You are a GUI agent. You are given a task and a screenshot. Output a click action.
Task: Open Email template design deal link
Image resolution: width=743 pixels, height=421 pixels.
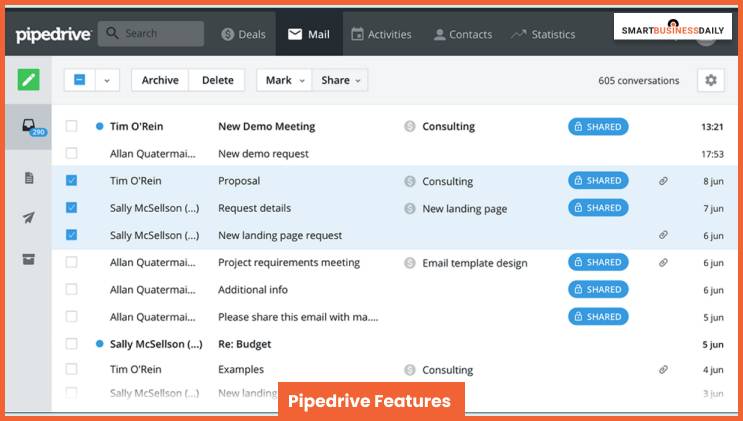click(x=475, y=263)
